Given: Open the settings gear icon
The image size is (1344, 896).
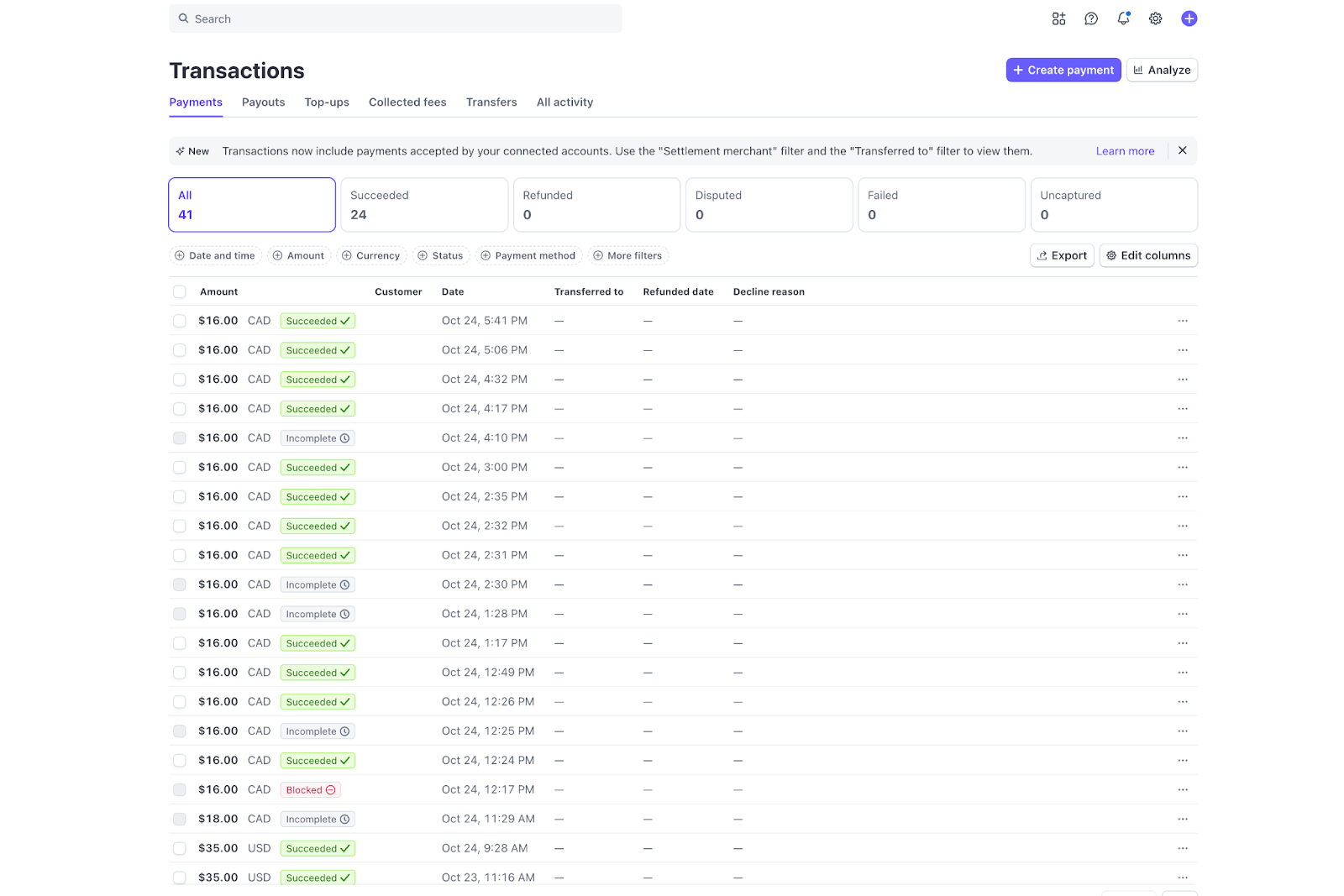Looking at the screenshot, I should pos(1155,18).
